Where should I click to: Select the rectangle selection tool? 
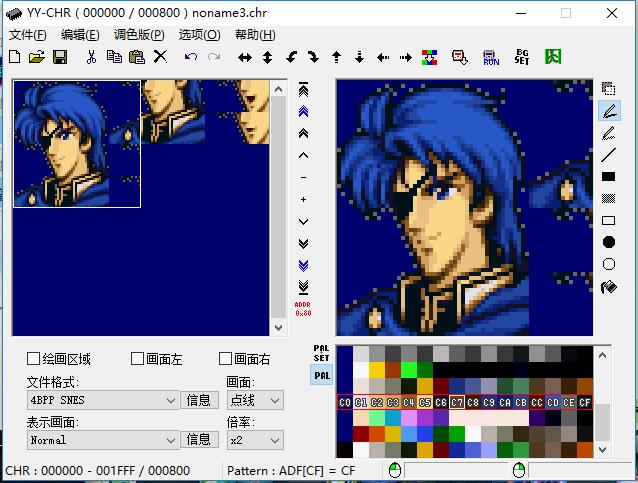click(608, 88)
